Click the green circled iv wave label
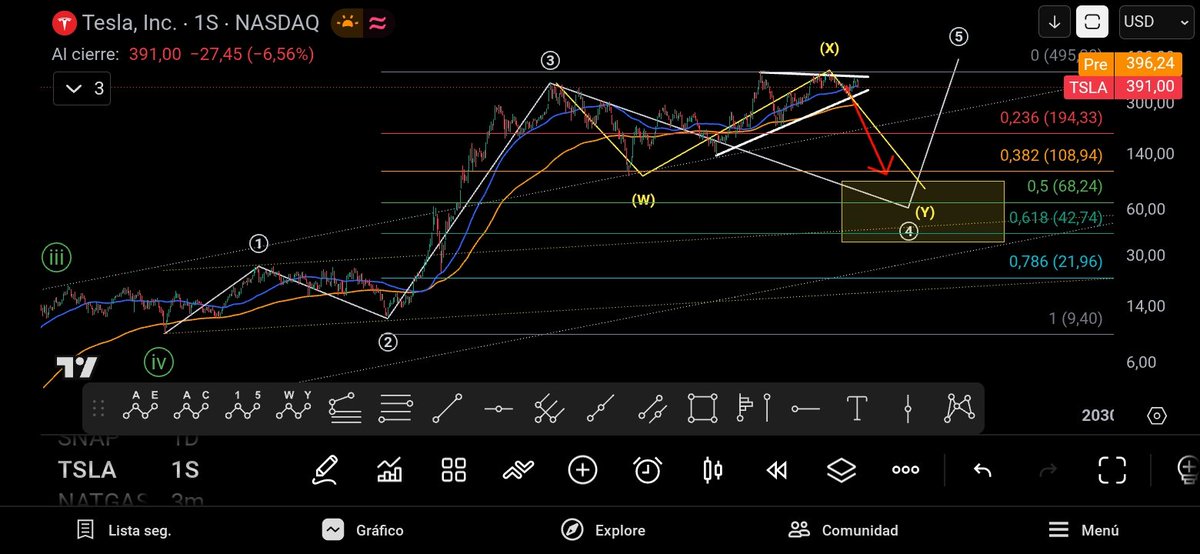The image size is (1200, 554). tap(157, 360)
